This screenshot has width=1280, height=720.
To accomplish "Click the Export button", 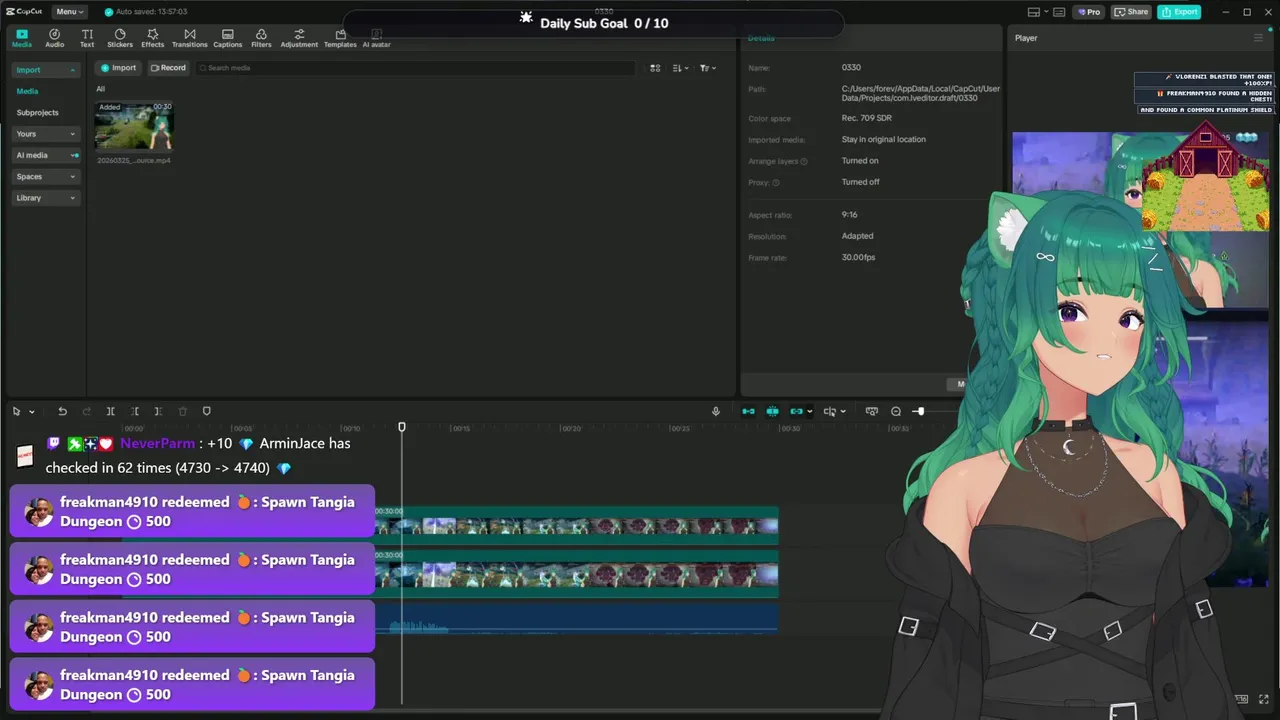I will 1179,12.
